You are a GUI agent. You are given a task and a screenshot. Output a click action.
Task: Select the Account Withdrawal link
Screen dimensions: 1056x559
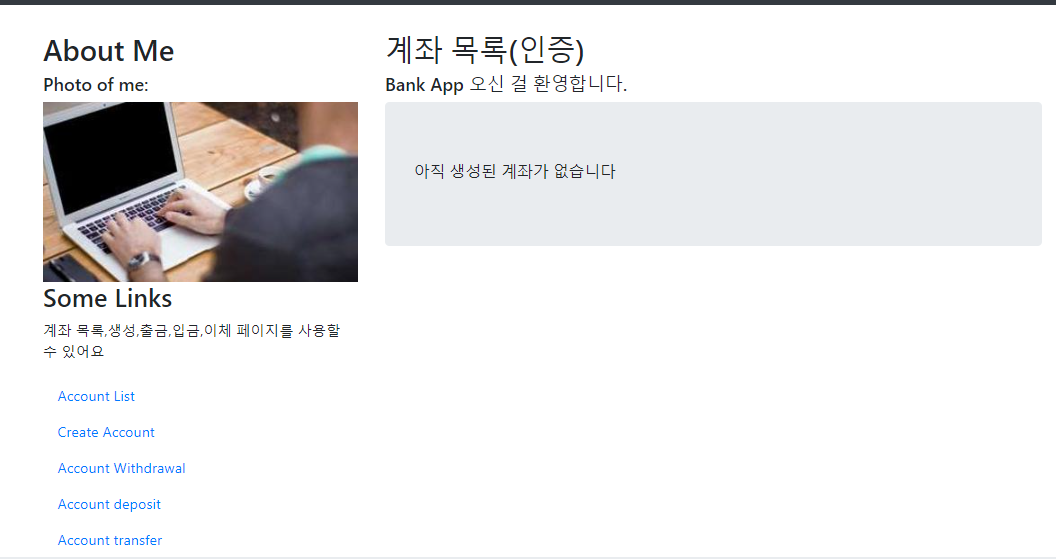point(121,469)
